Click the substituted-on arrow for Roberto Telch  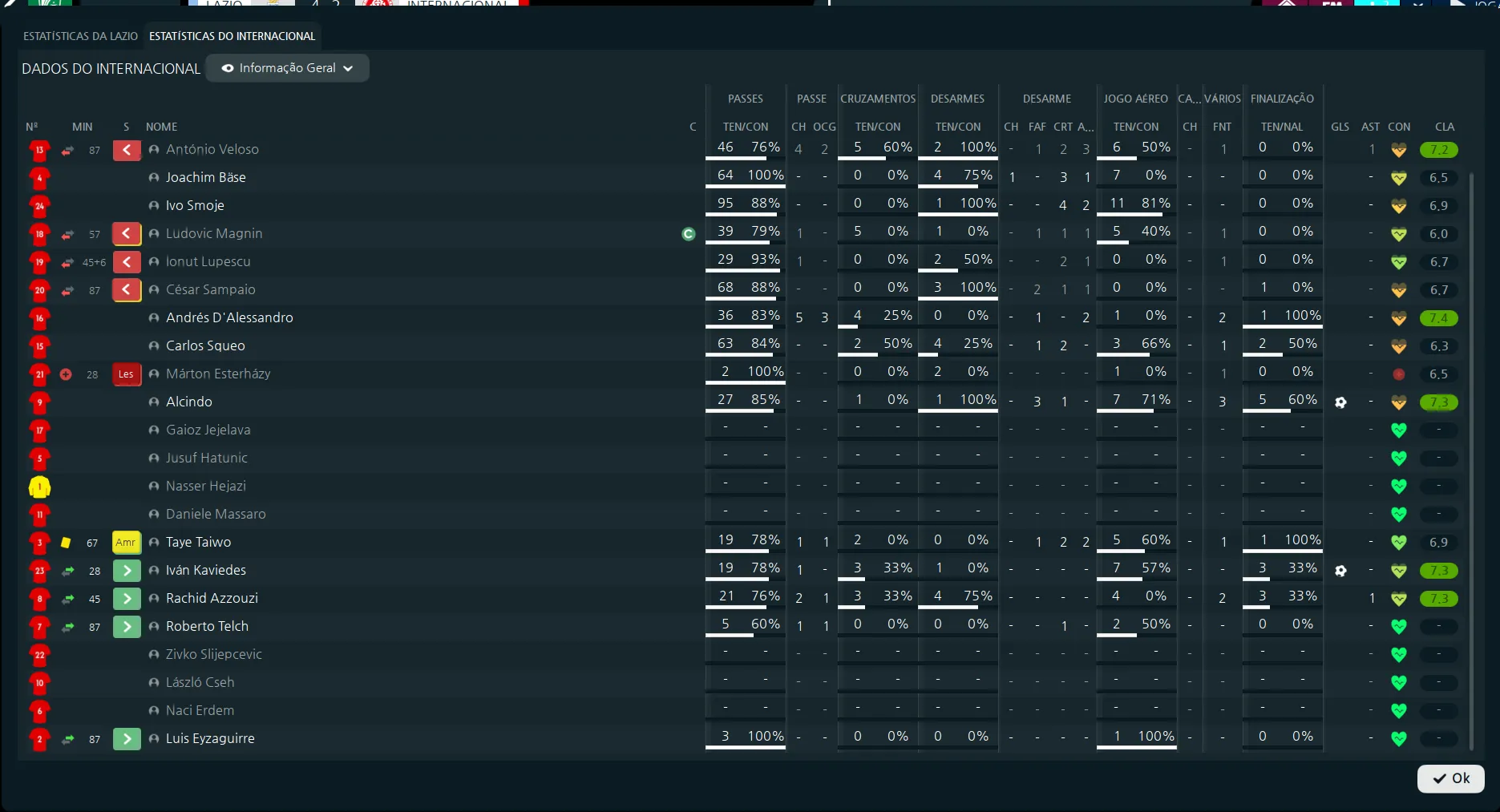click(x=127, y=627)
